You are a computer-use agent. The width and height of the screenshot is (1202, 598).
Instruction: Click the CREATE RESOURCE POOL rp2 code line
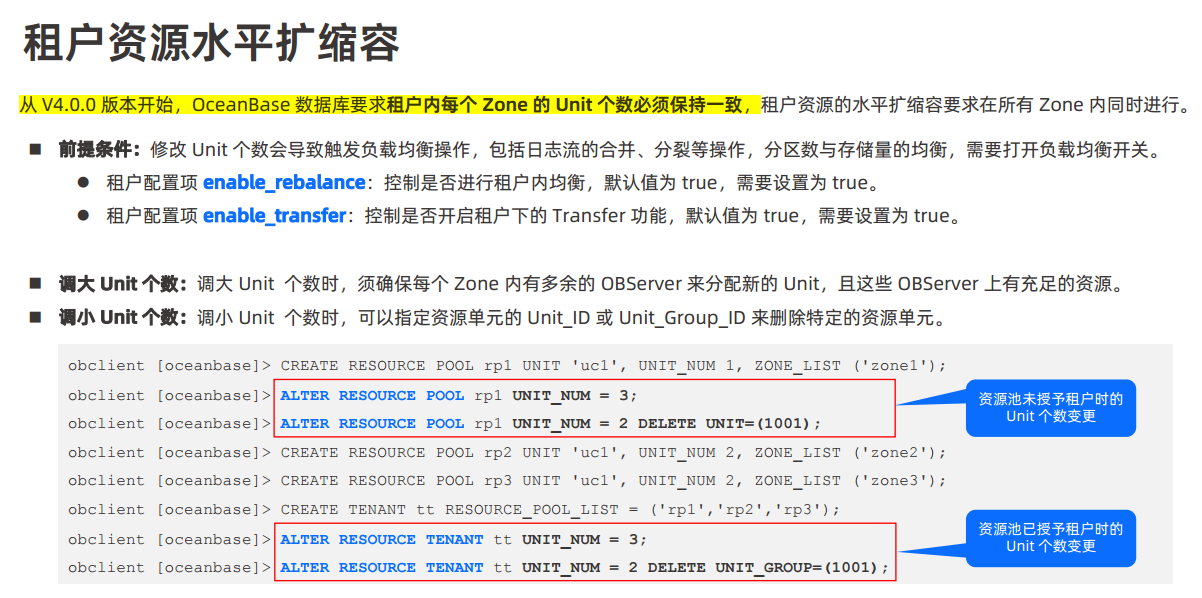pyautogui.click(x=612, y=452)
